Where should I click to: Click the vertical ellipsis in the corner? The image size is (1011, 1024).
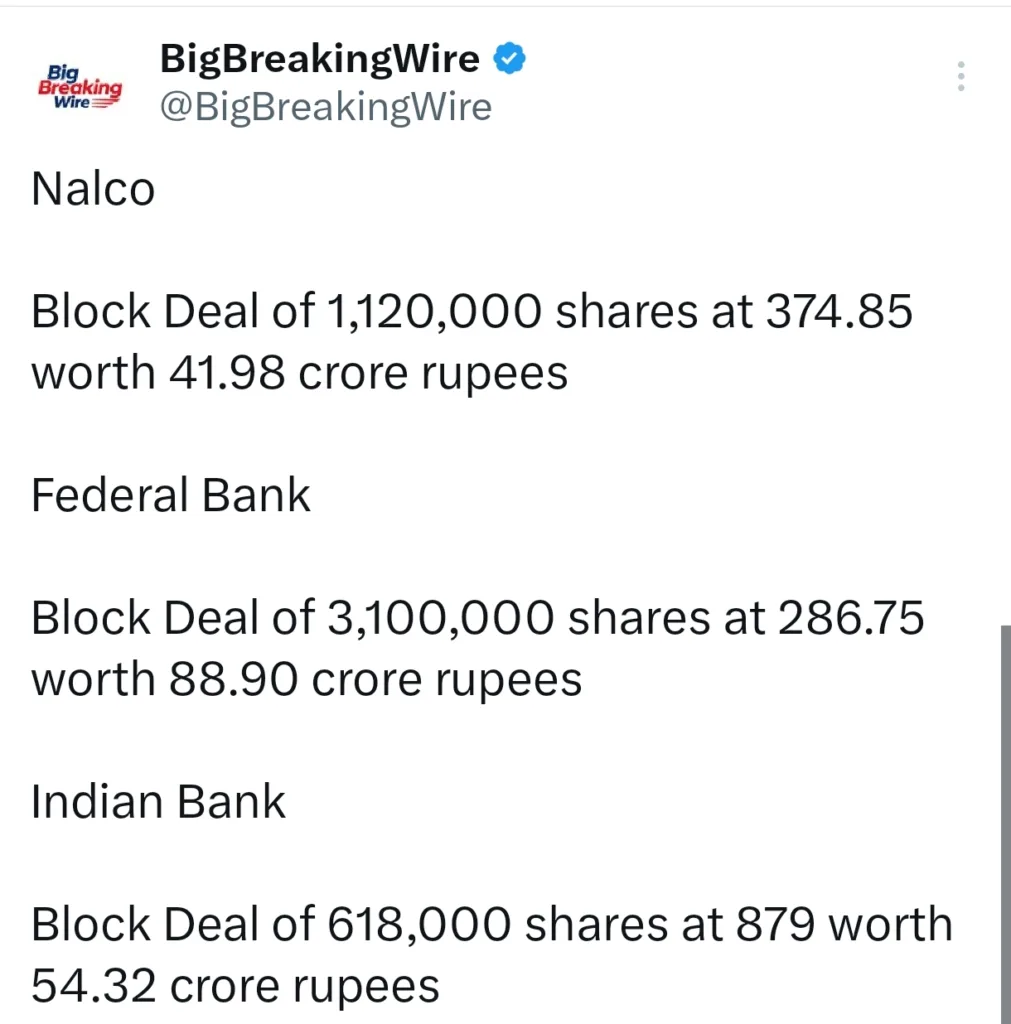(x=960, y=75)
